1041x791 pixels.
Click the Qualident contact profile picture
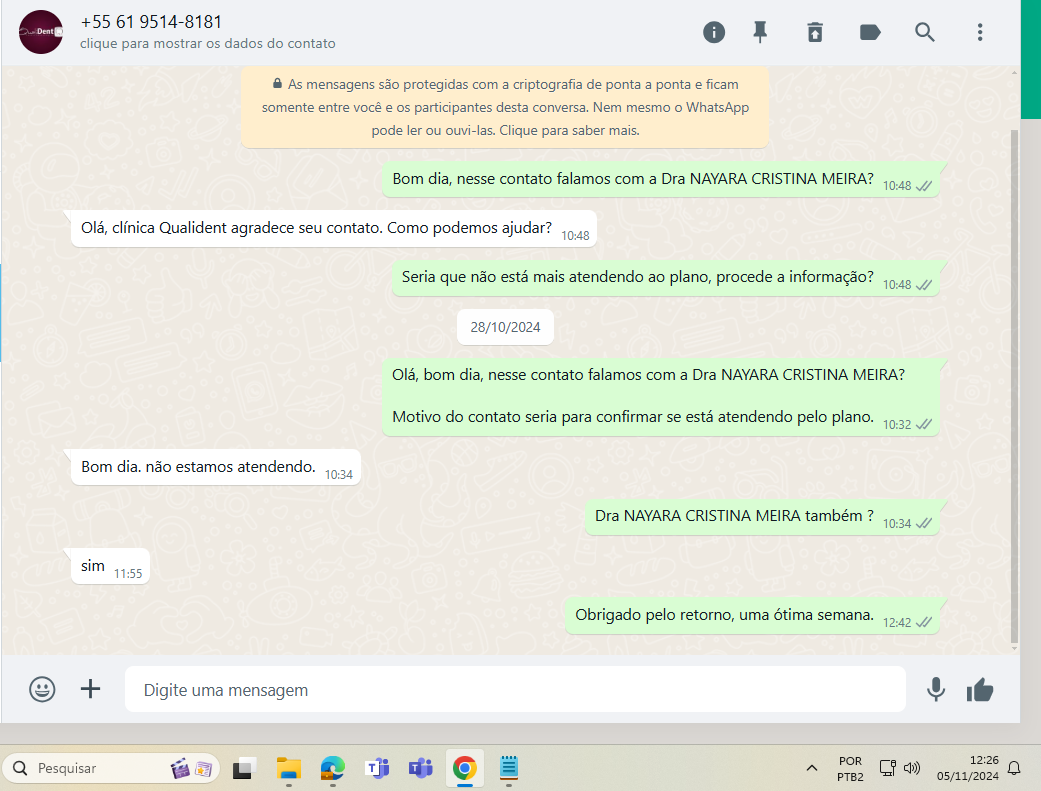(40, 32)
